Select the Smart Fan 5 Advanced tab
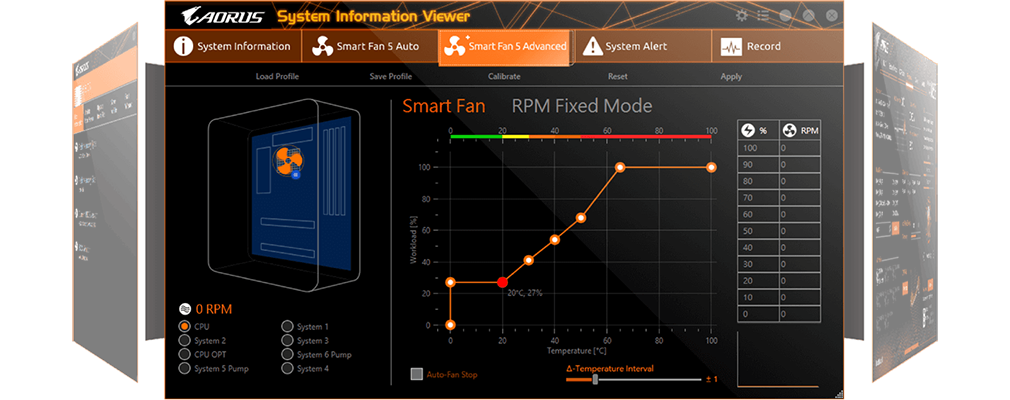The image size is (1010, 400). [505, 46]
